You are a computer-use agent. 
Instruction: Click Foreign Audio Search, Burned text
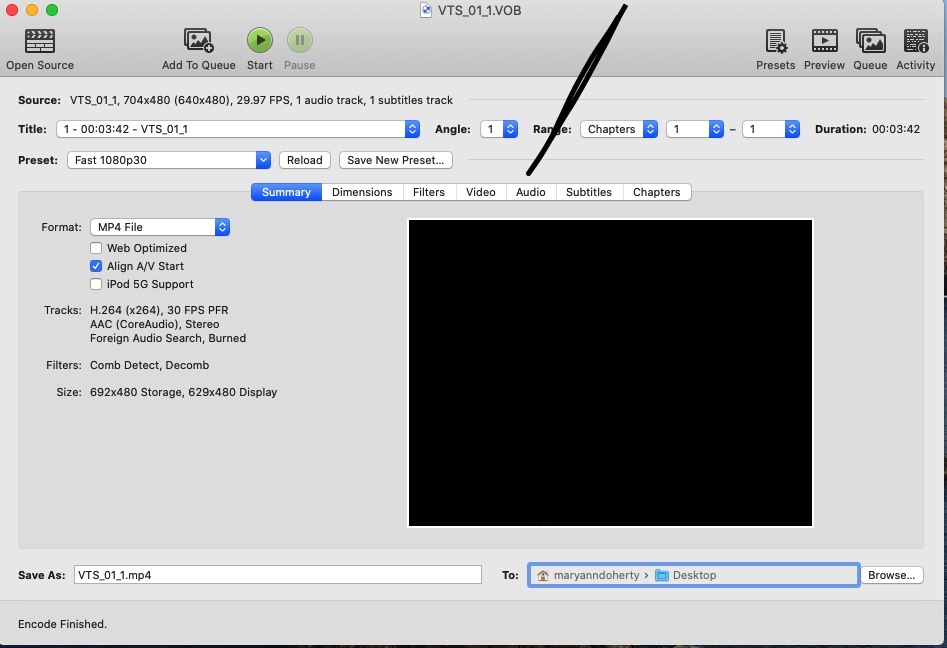(168, 338)
